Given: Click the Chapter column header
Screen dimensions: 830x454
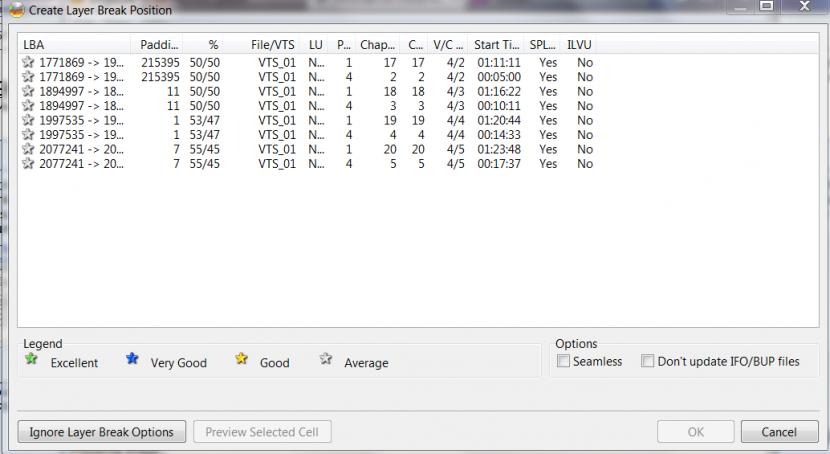Looking at the screenshot, I should pyautogui.click(x=377, y=45).
